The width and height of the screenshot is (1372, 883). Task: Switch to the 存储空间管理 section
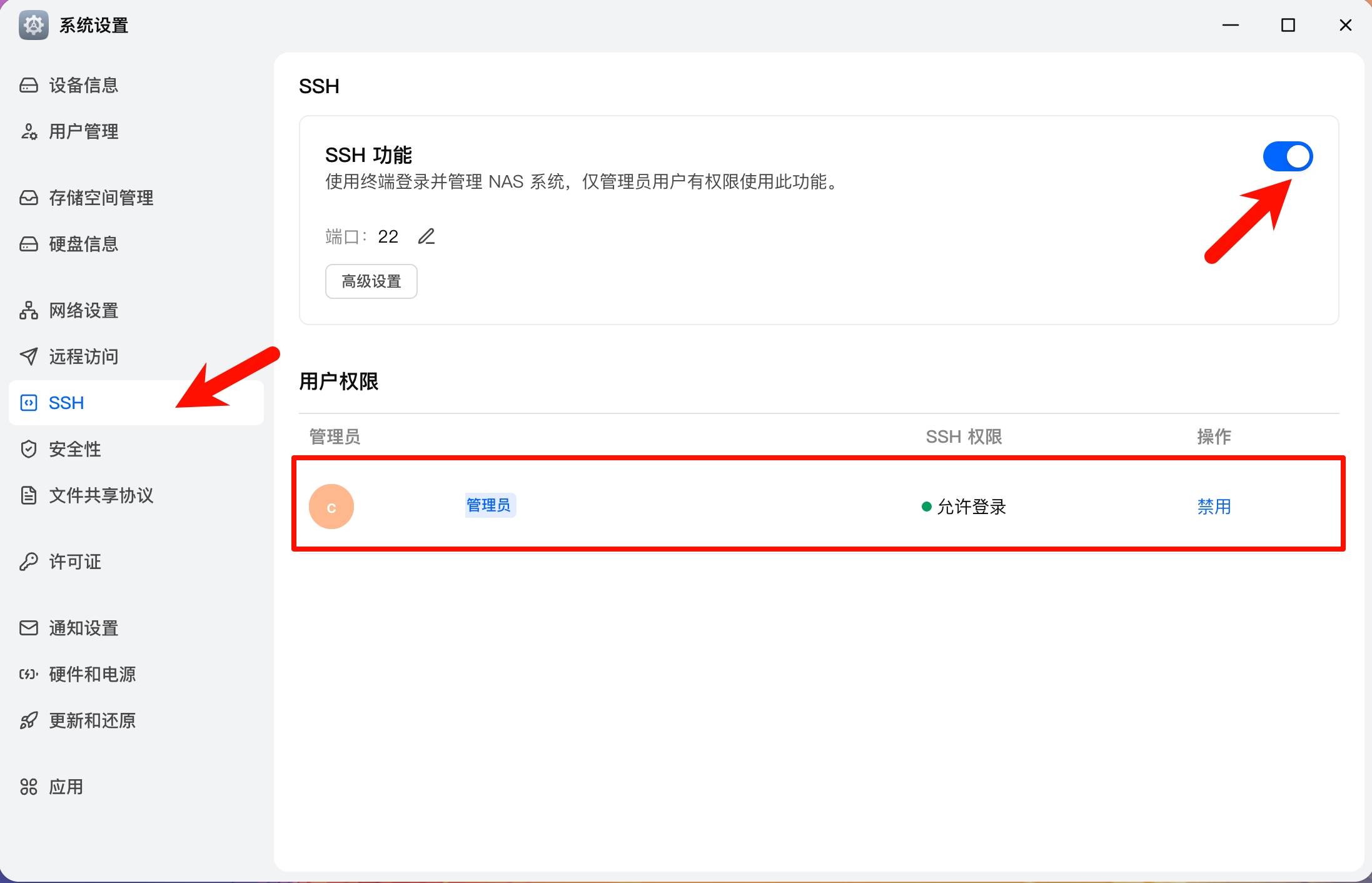[29, 198]
